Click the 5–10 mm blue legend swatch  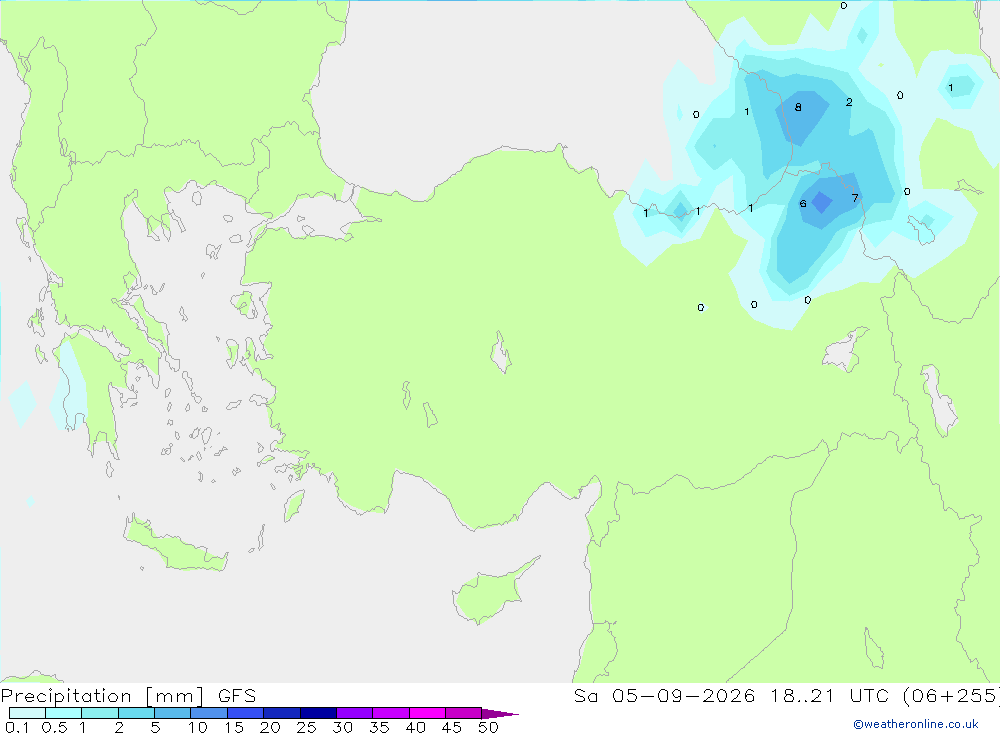172,713
